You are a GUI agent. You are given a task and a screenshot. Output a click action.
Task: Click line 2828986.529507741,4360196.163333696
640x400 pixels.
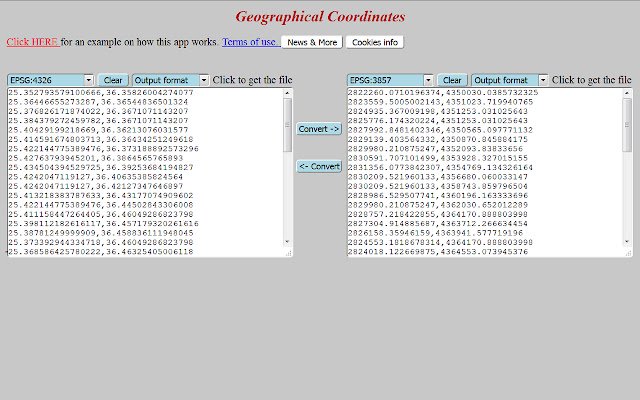438,196
